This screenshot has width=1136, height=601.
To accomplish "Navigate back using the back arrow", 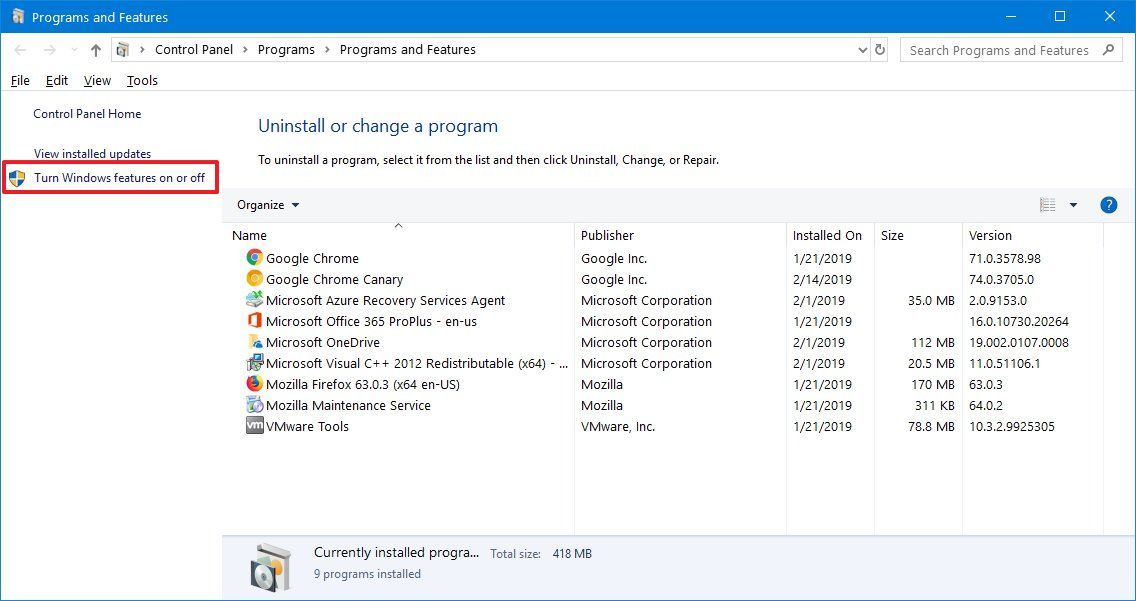I will 19,49.
